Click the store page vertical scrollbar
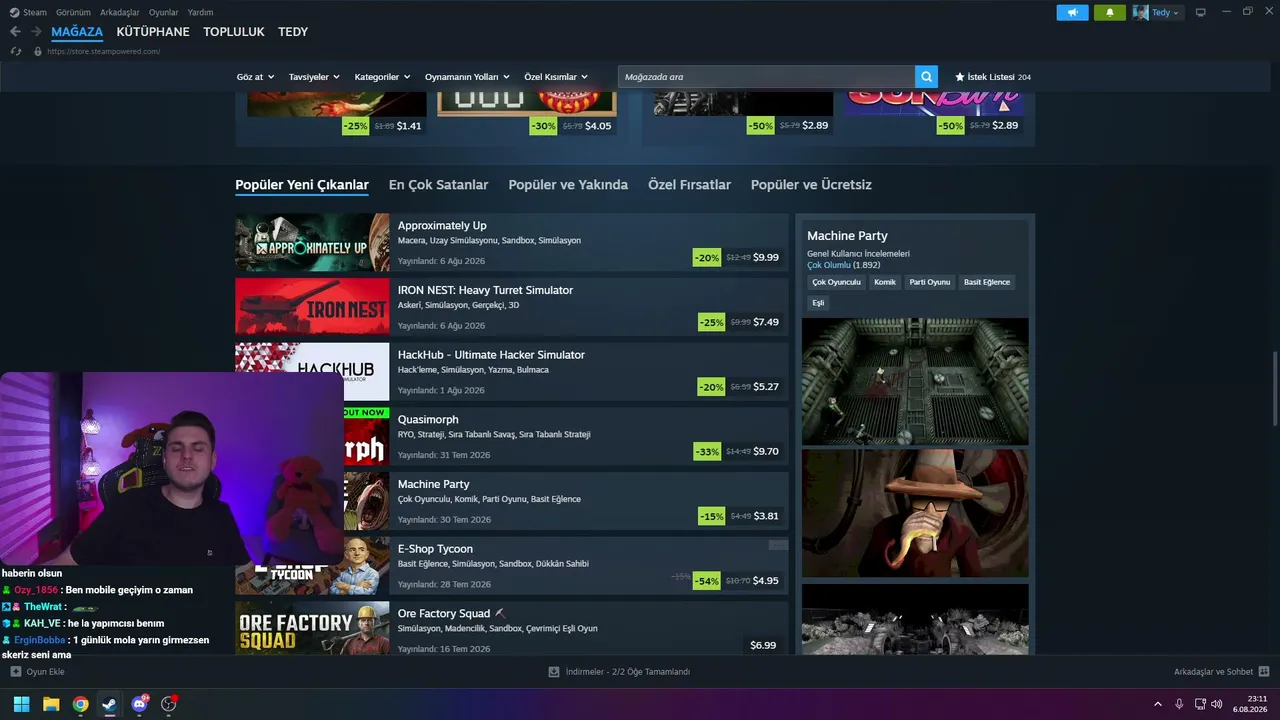 point(1274,388)
